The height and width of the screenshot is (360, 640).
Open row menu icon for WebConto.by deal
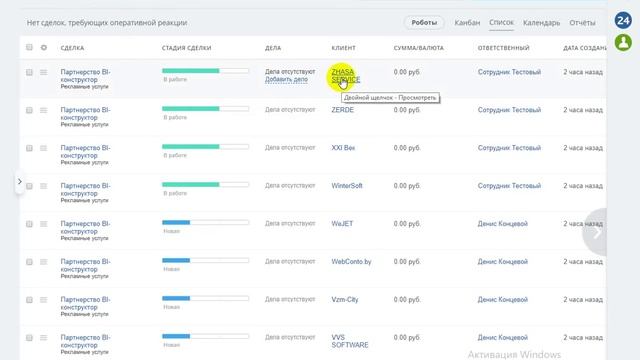(44, 262)
